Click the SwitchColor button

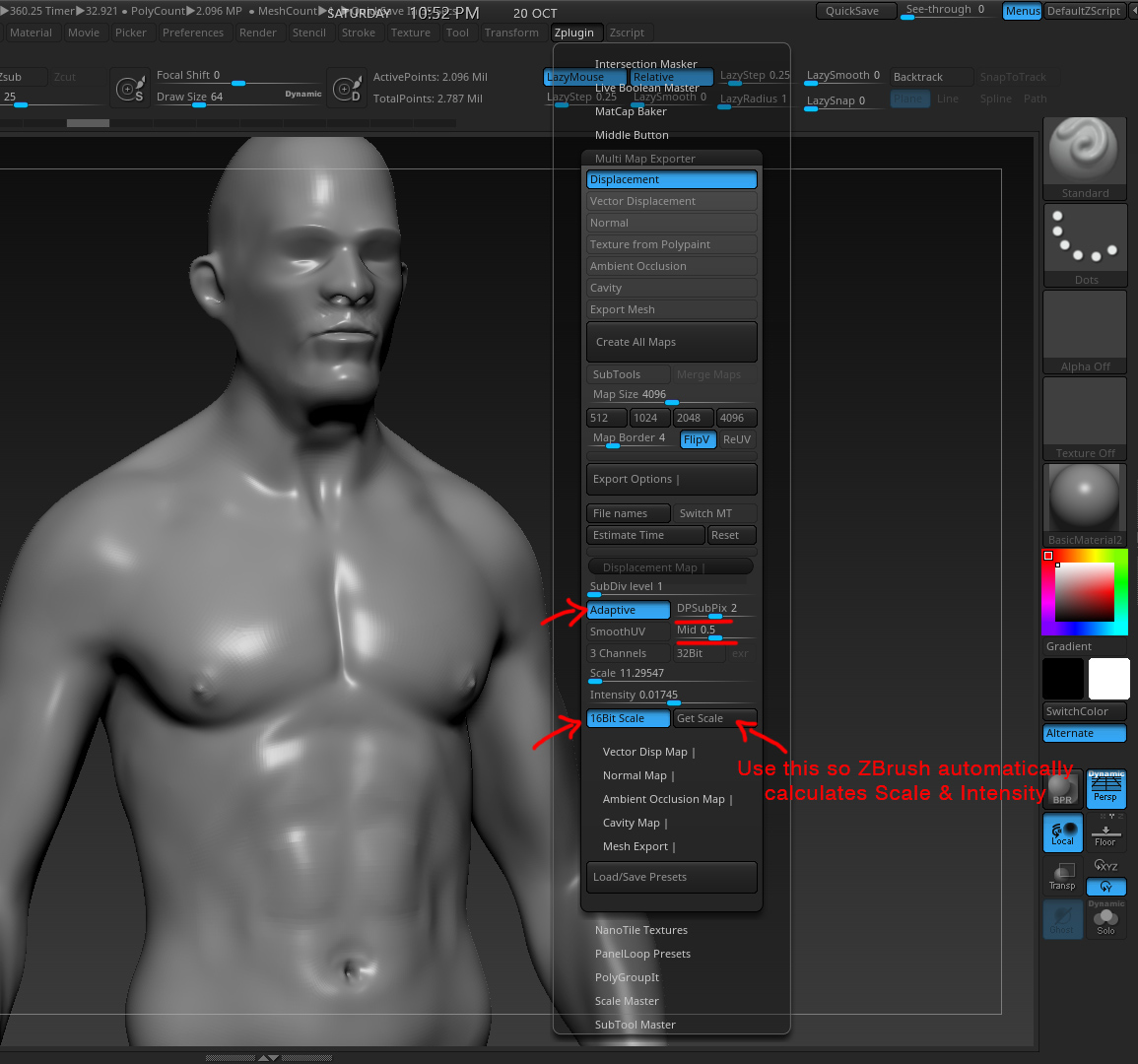[1084, 711]
